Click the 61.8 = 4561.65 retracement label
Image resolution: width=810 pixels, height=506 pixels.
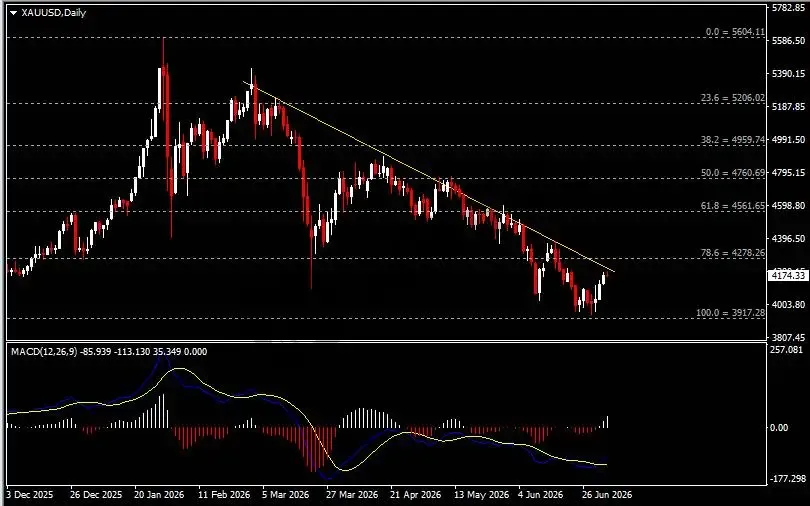pos(733,205)
